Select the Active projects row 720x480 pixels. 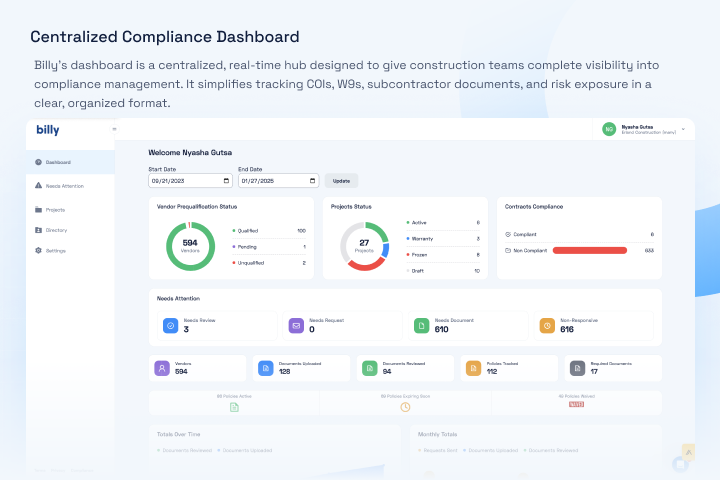click(x=443, y=223)
